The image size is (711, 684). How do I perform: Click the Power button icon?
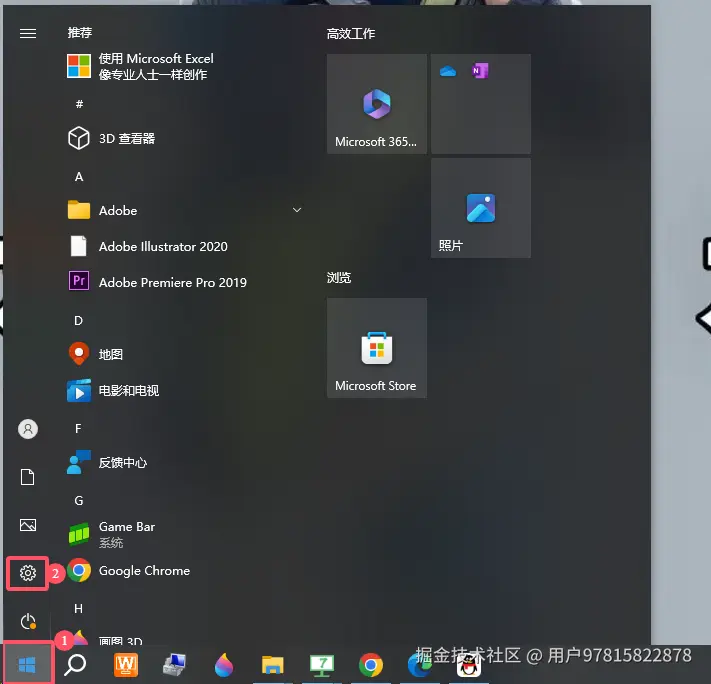point(28,621)
